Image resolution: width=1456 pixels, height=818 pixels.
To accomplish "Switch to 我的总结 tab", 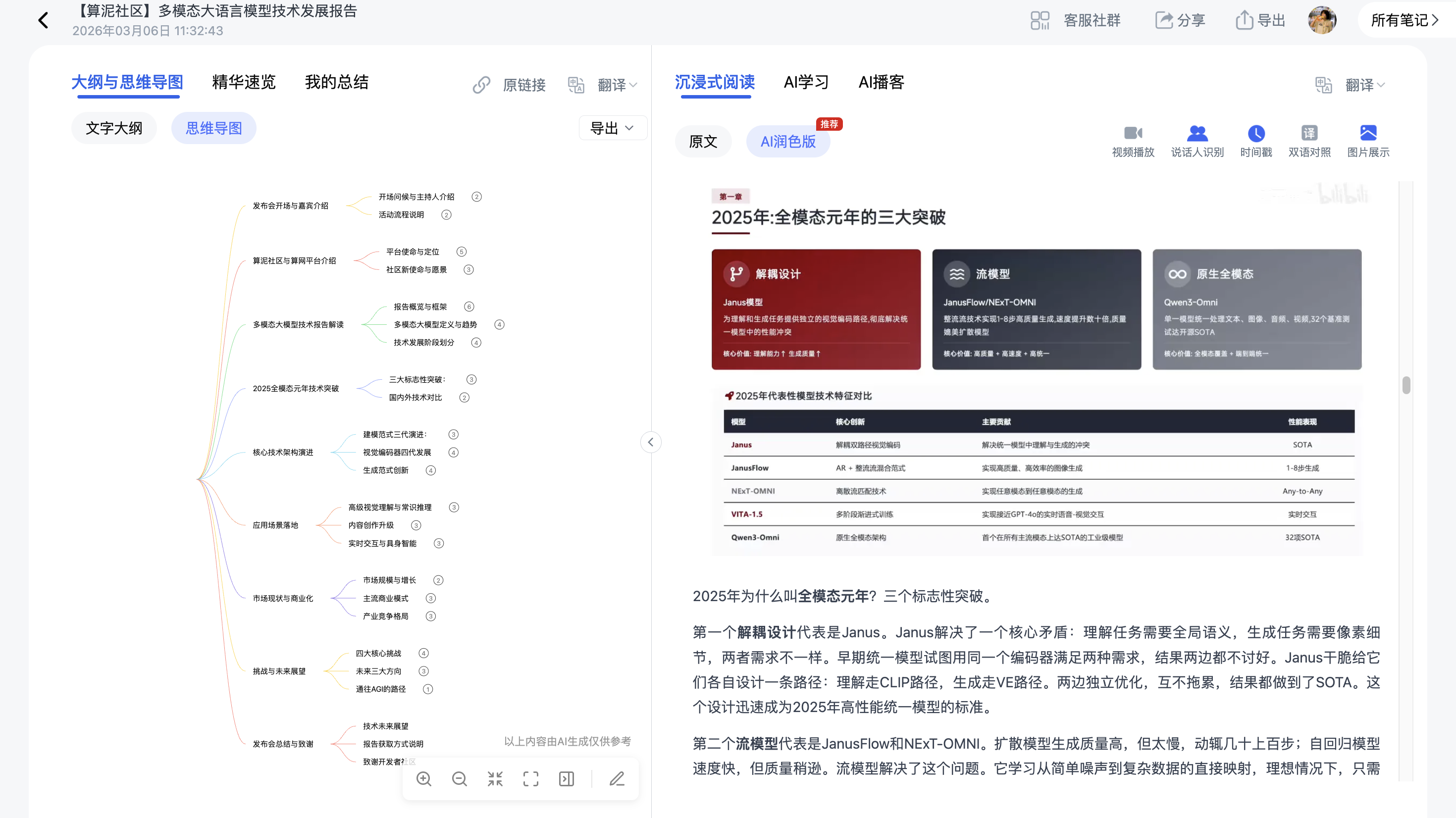I will (x=336, y=83).
